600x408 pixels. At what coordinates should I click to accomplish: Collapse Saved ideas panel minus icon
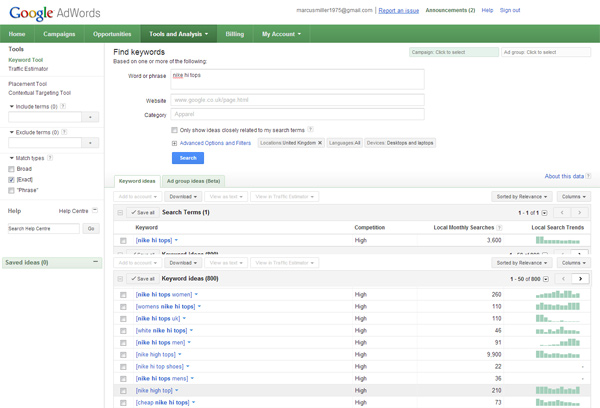pos(96,262)
